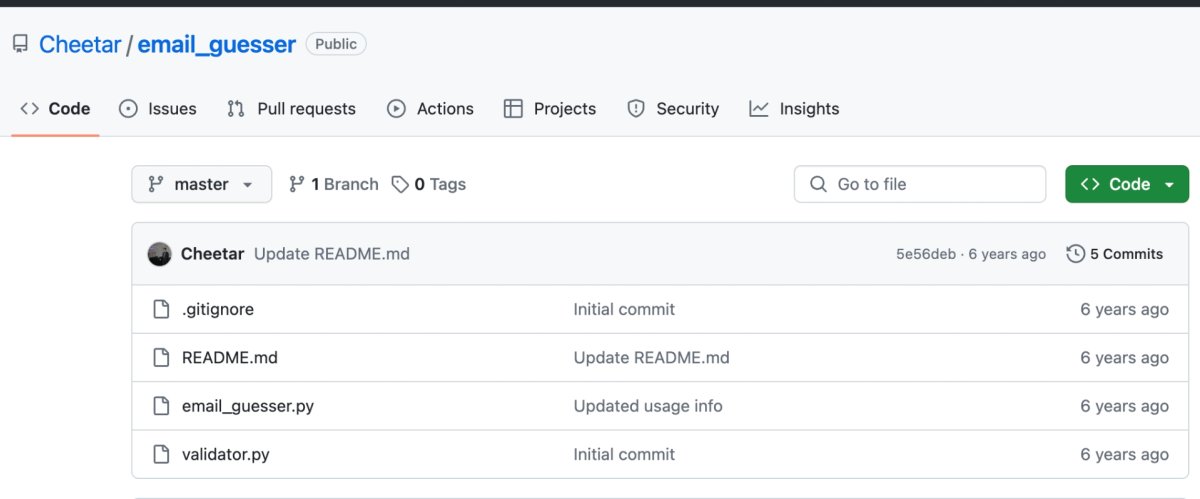Open the email_guesser.py file
Screen dimensions: 1200x499
point(248,406)
